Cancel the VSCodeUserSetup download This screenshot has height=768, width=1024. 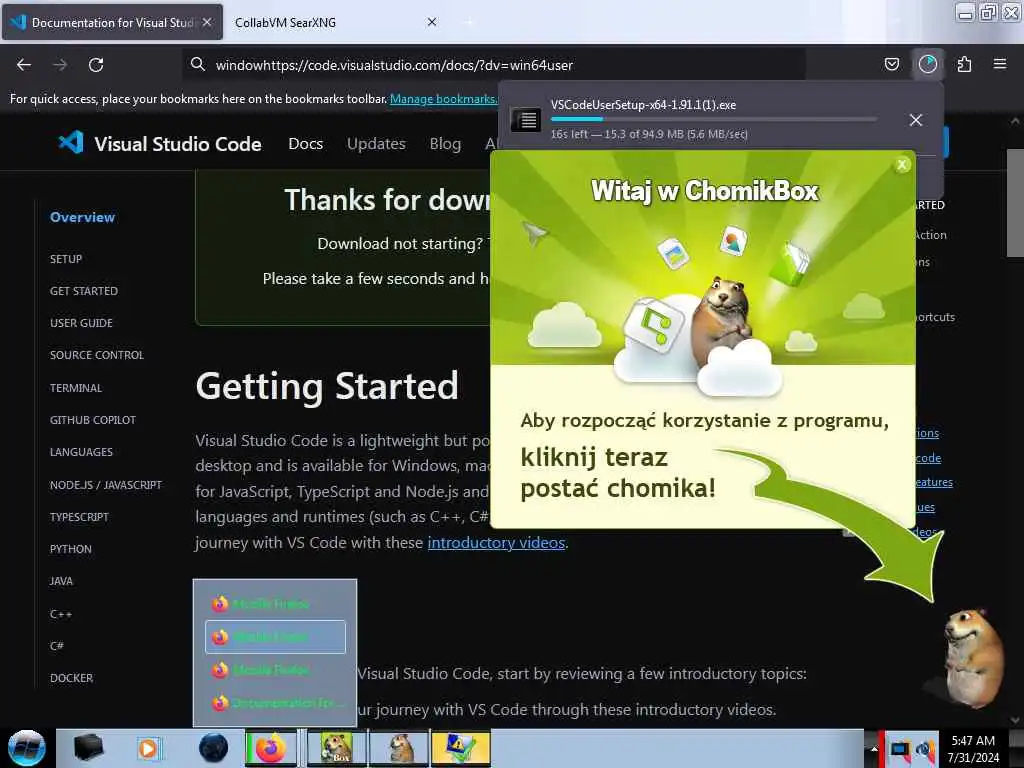pos(916,120)
